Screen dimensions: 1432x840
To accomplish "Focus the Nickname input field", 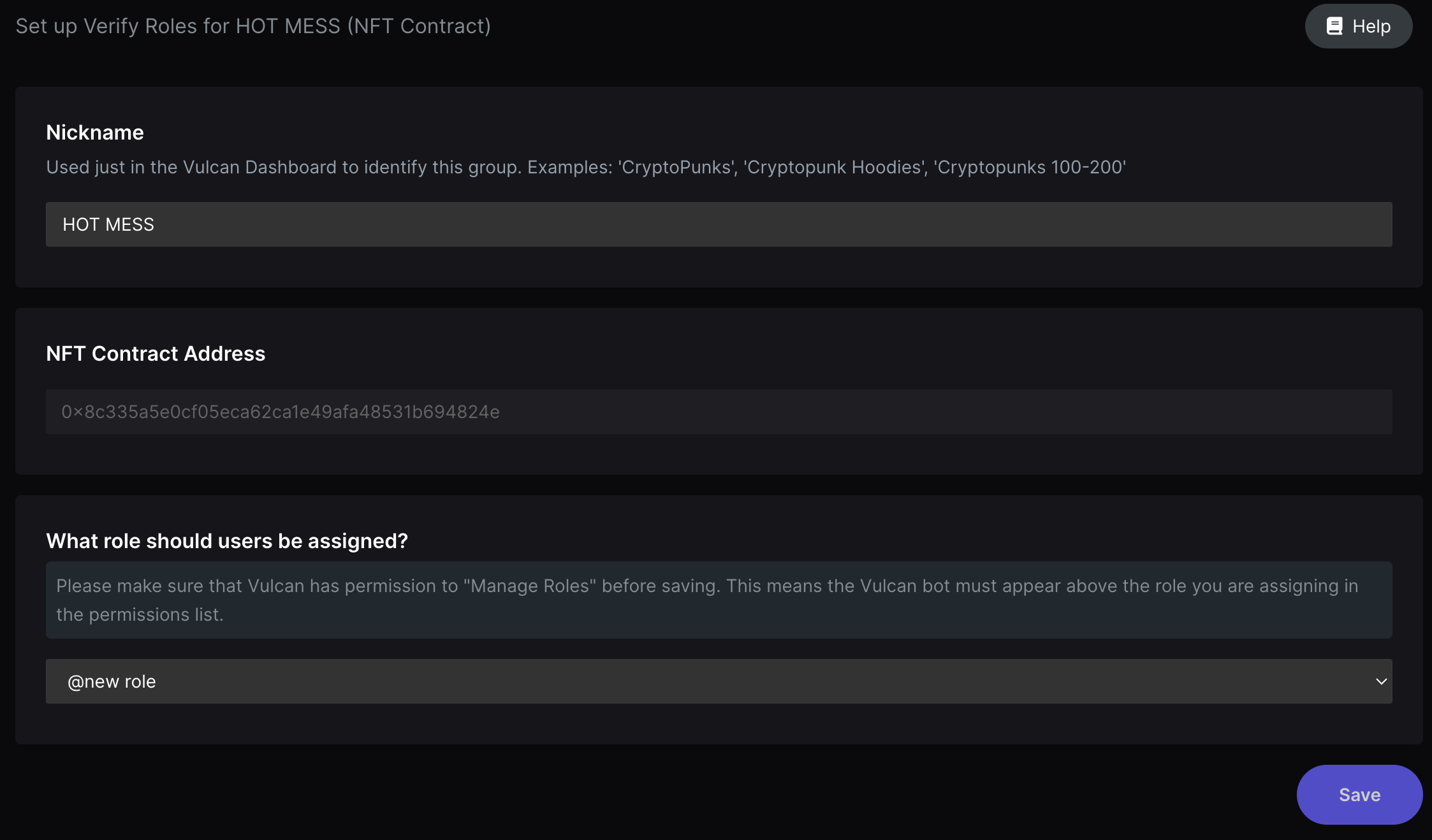I will tap(719, 224).
